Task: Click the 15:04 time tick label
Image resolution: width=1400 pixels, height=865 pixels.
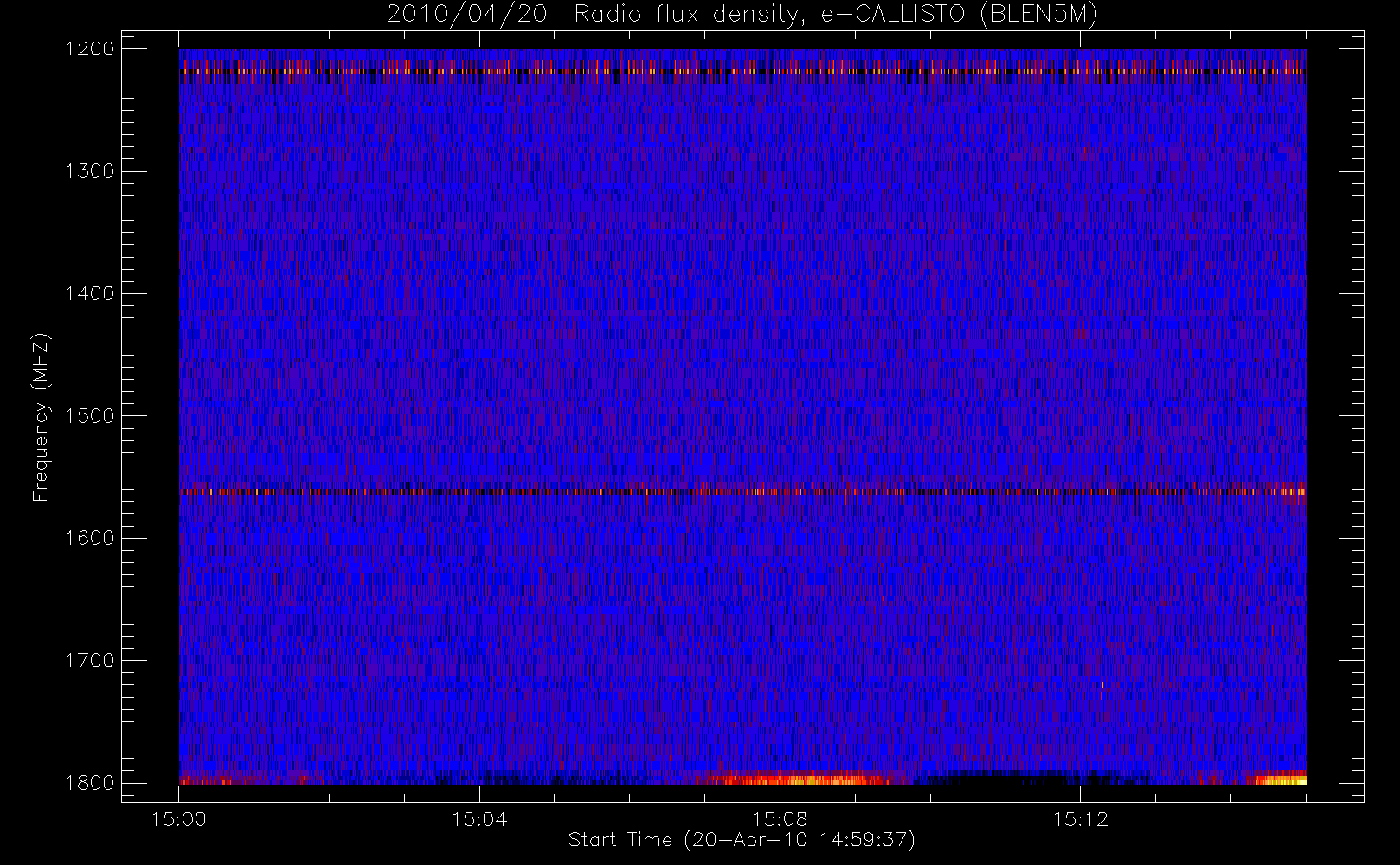Action: tap(479, 819)
